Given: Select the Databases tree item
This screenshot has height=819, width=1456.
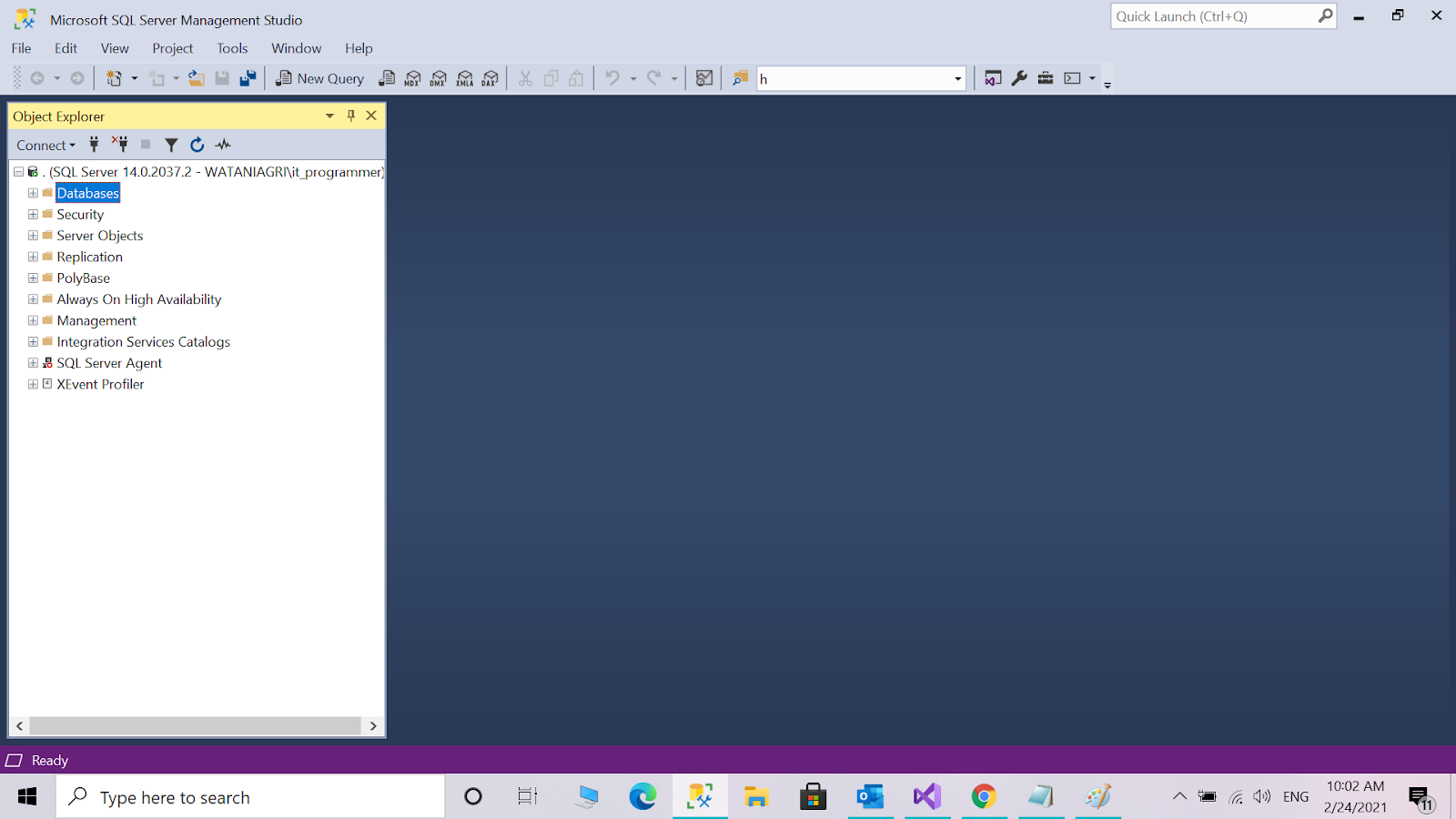Looking at the screenshot, I should [88, 193].
